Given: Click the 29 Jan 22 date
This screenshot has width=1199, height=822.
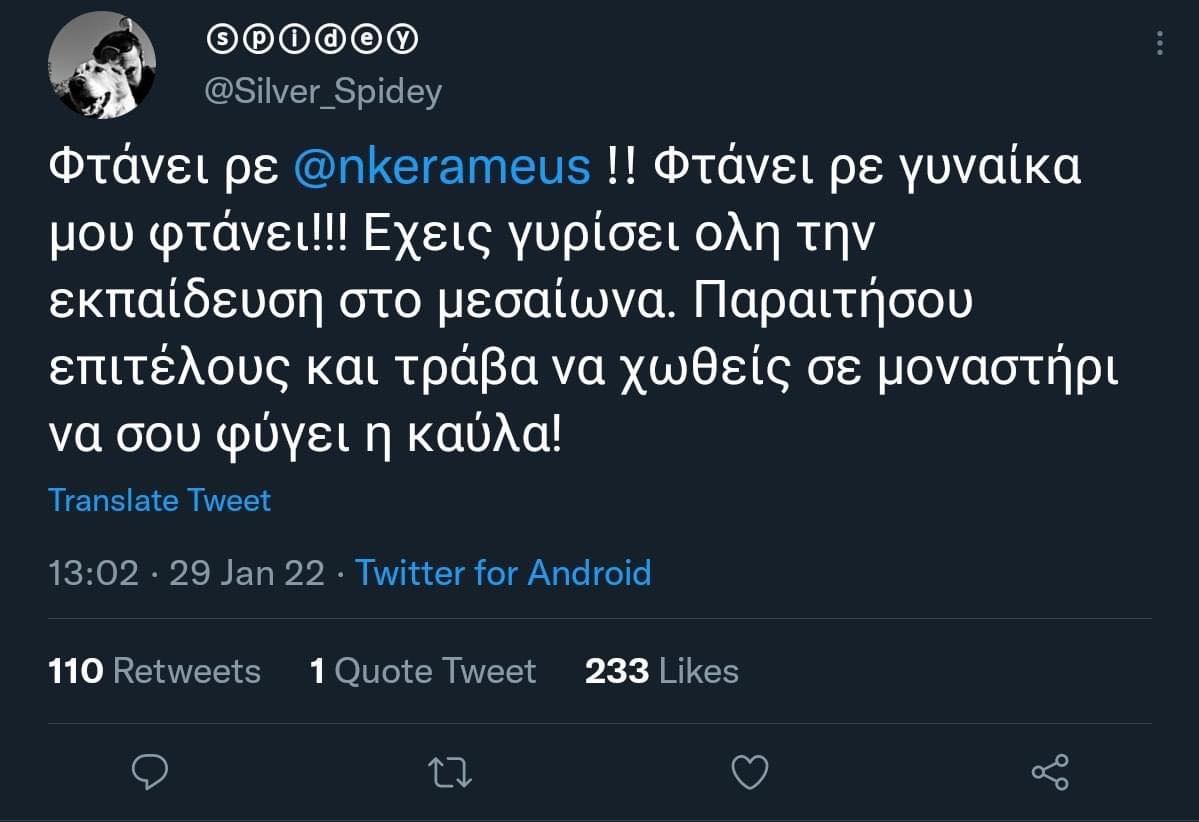Looking at the screenshot, I should 247,573.
